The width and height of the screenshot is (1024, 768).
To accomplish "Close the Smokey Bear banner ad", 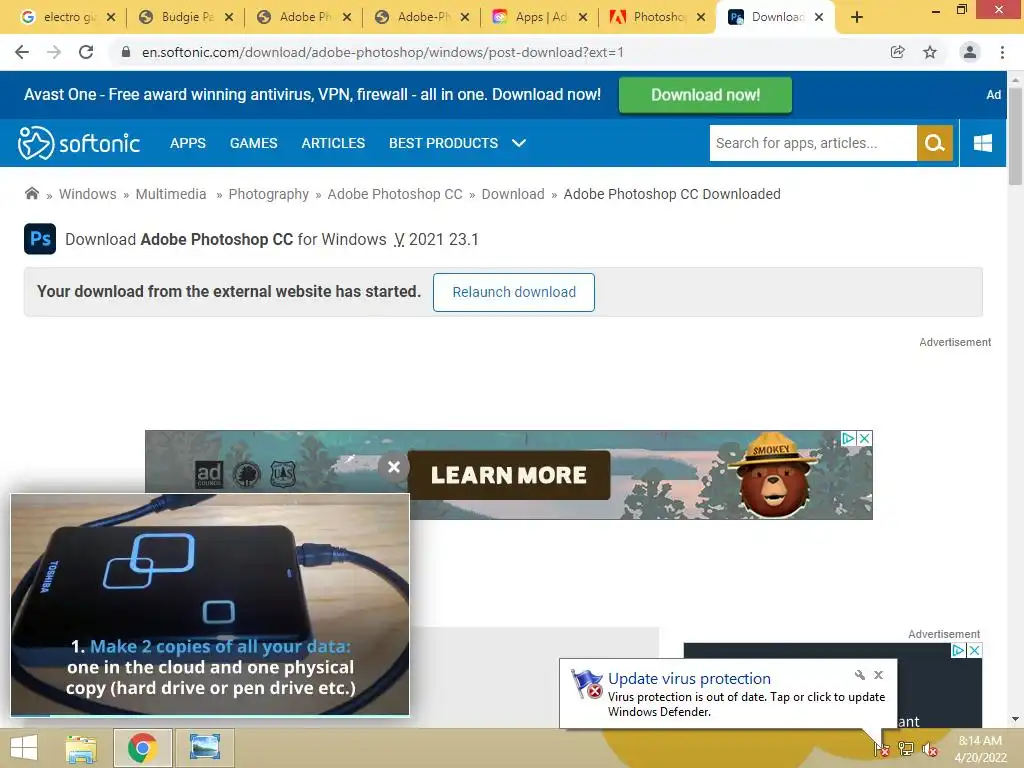I will (864, 438).
